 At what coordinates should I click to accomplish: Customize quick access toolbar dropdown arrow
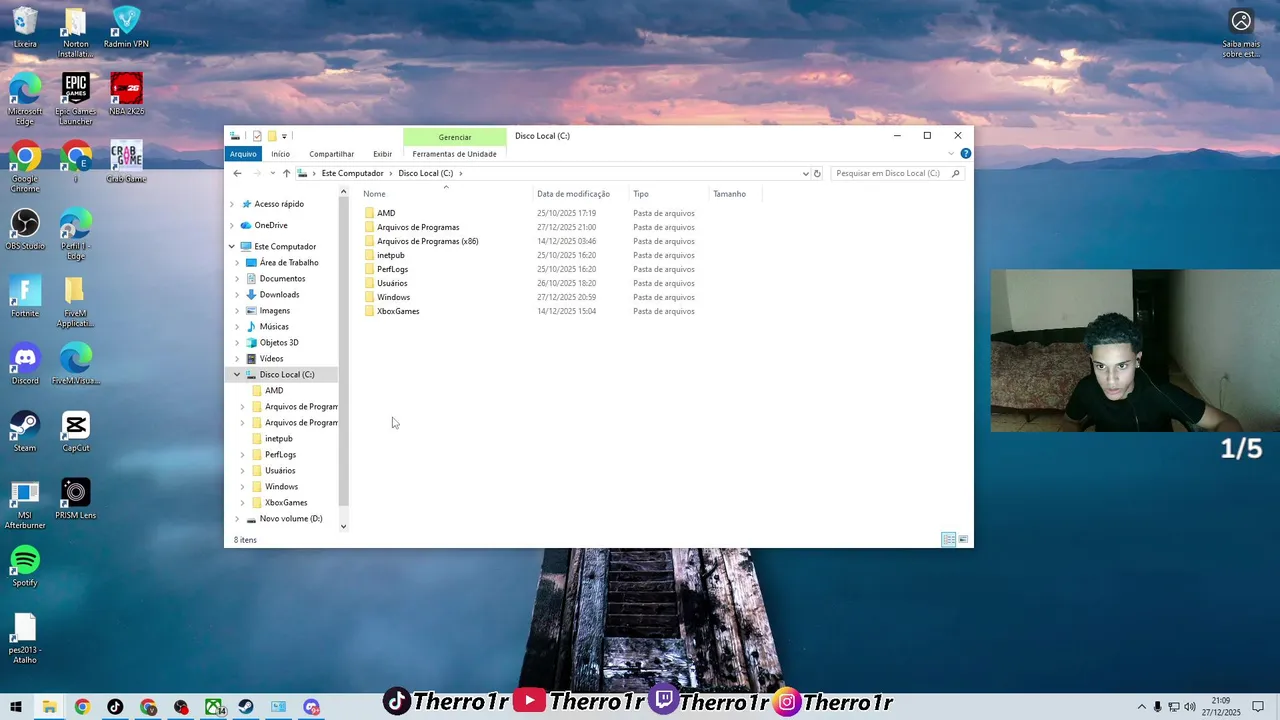pos(284,136)
